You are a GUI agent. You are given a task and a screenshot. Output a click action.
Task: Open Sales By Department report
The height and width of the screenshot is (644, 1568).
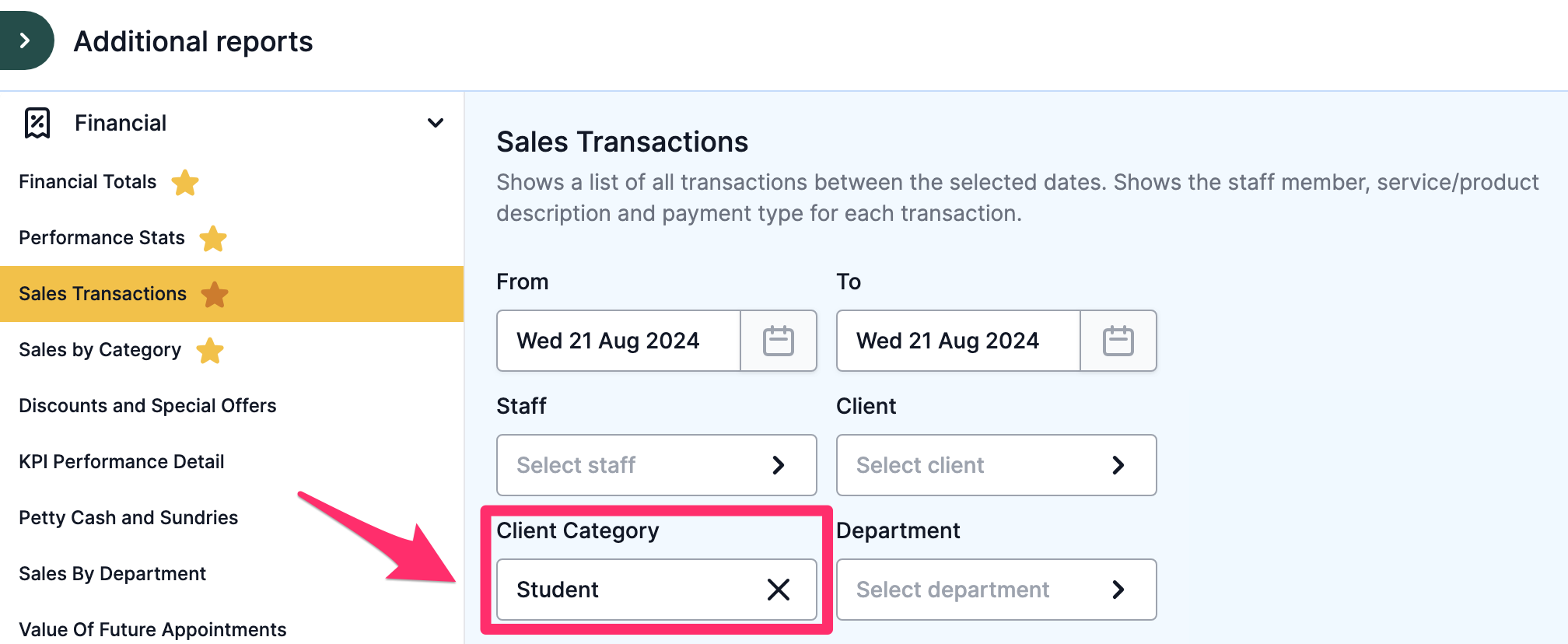[112, 574]
